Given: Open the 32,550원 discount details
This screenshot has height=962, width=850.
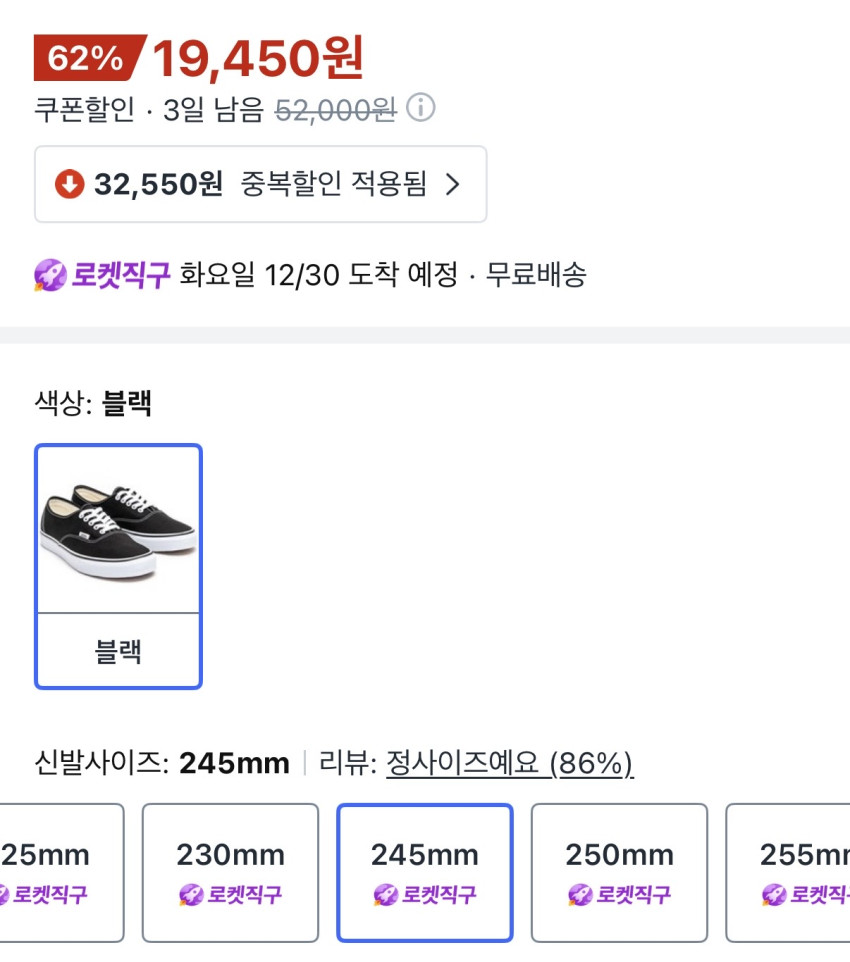Looking at the screenshot, I should click(158, 184).
